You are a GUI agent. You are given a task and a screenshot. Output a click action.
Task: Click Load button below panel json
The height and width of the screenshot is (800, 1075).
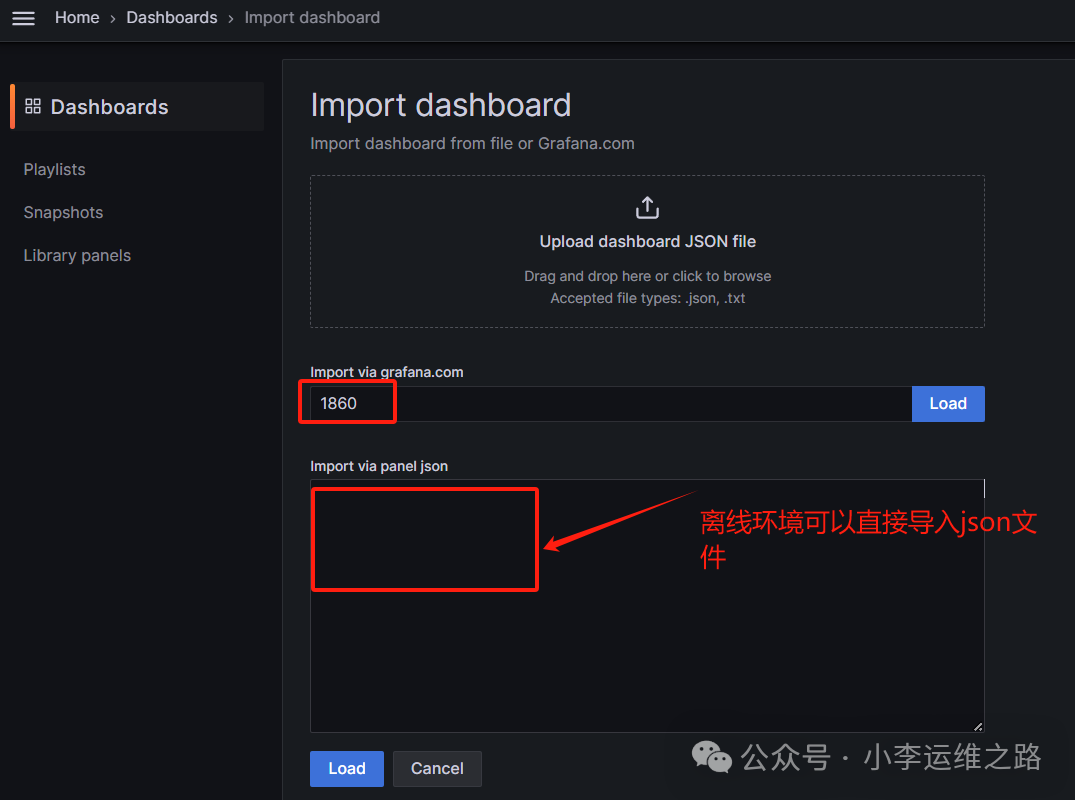click(347, 768)
